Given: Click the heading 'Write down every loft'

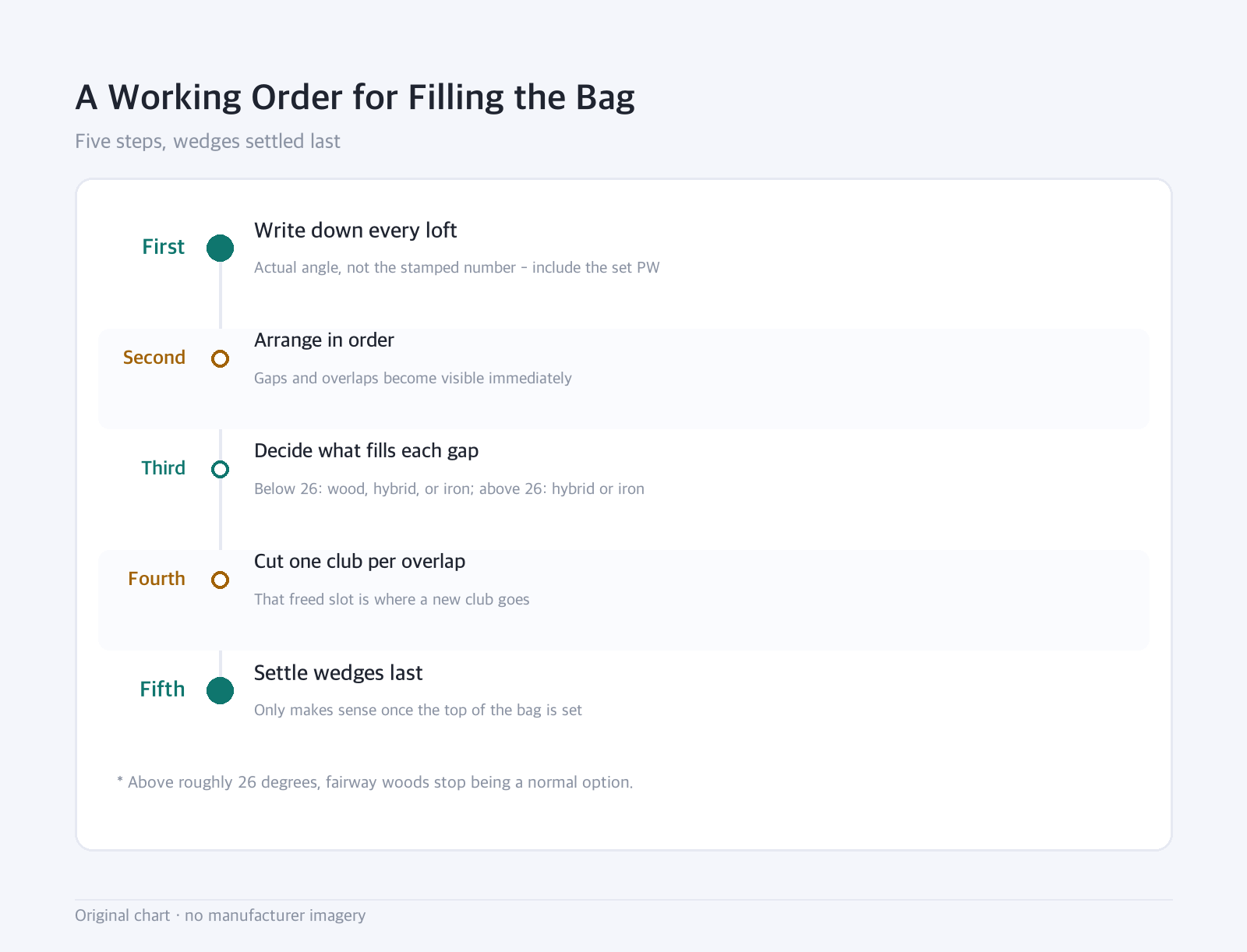Looking at the screenshot, I should [x=355, y=231].
